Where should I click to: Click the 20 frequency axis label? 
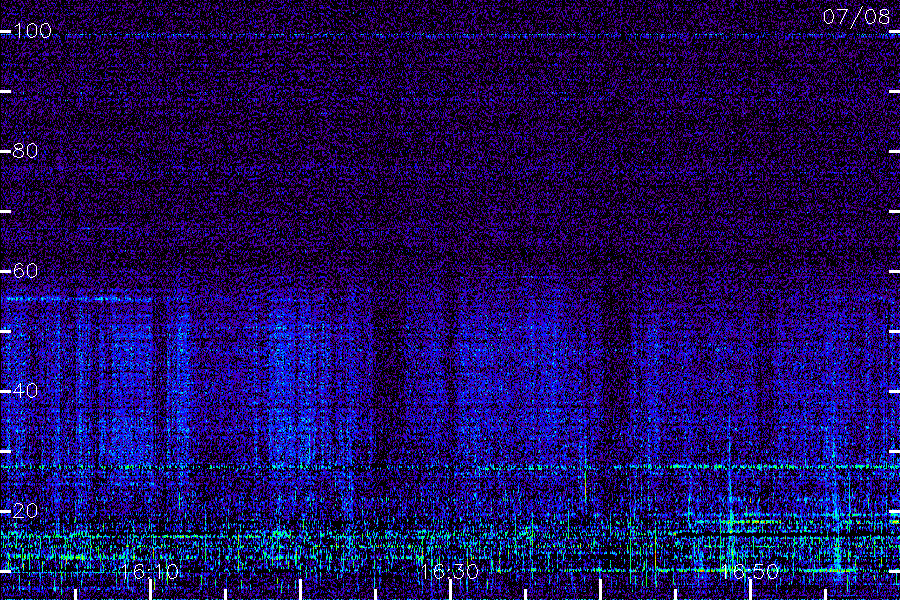(x=25, y=510)
